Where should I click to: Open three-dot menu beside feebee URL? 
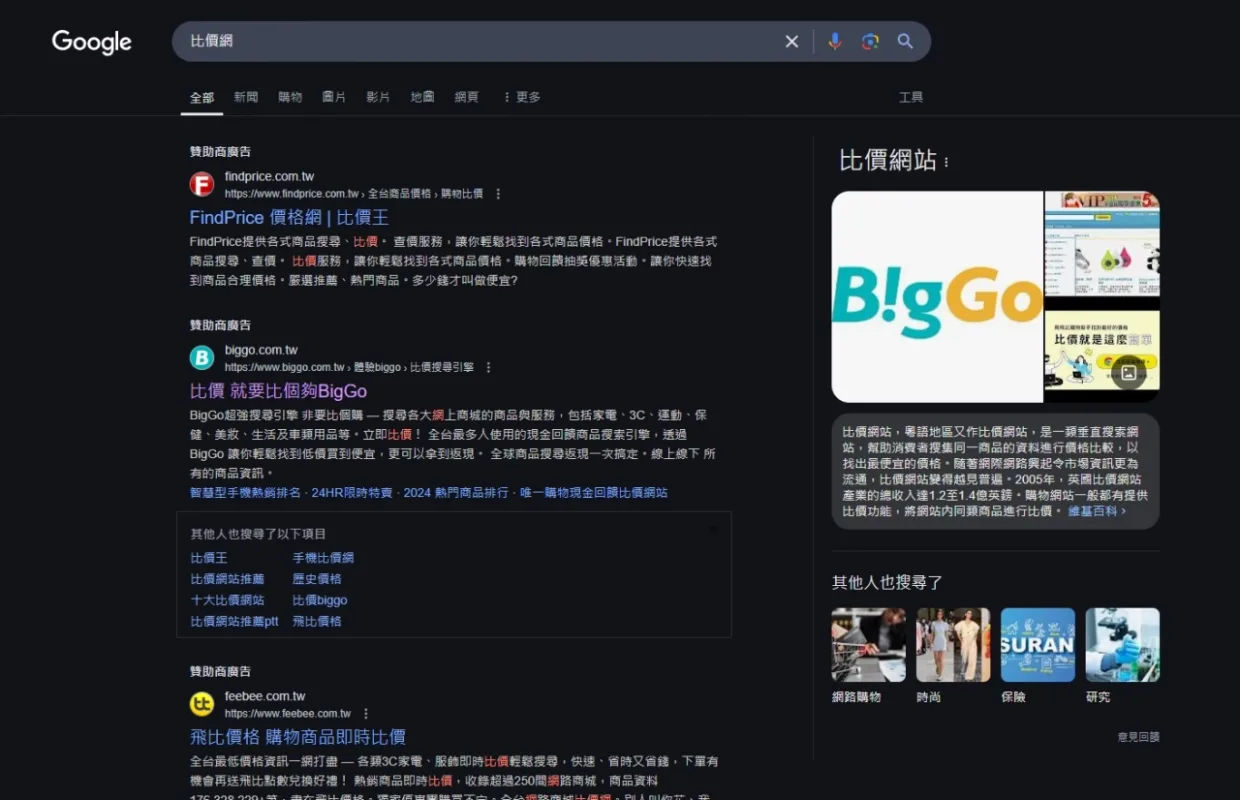coord(366,714)
